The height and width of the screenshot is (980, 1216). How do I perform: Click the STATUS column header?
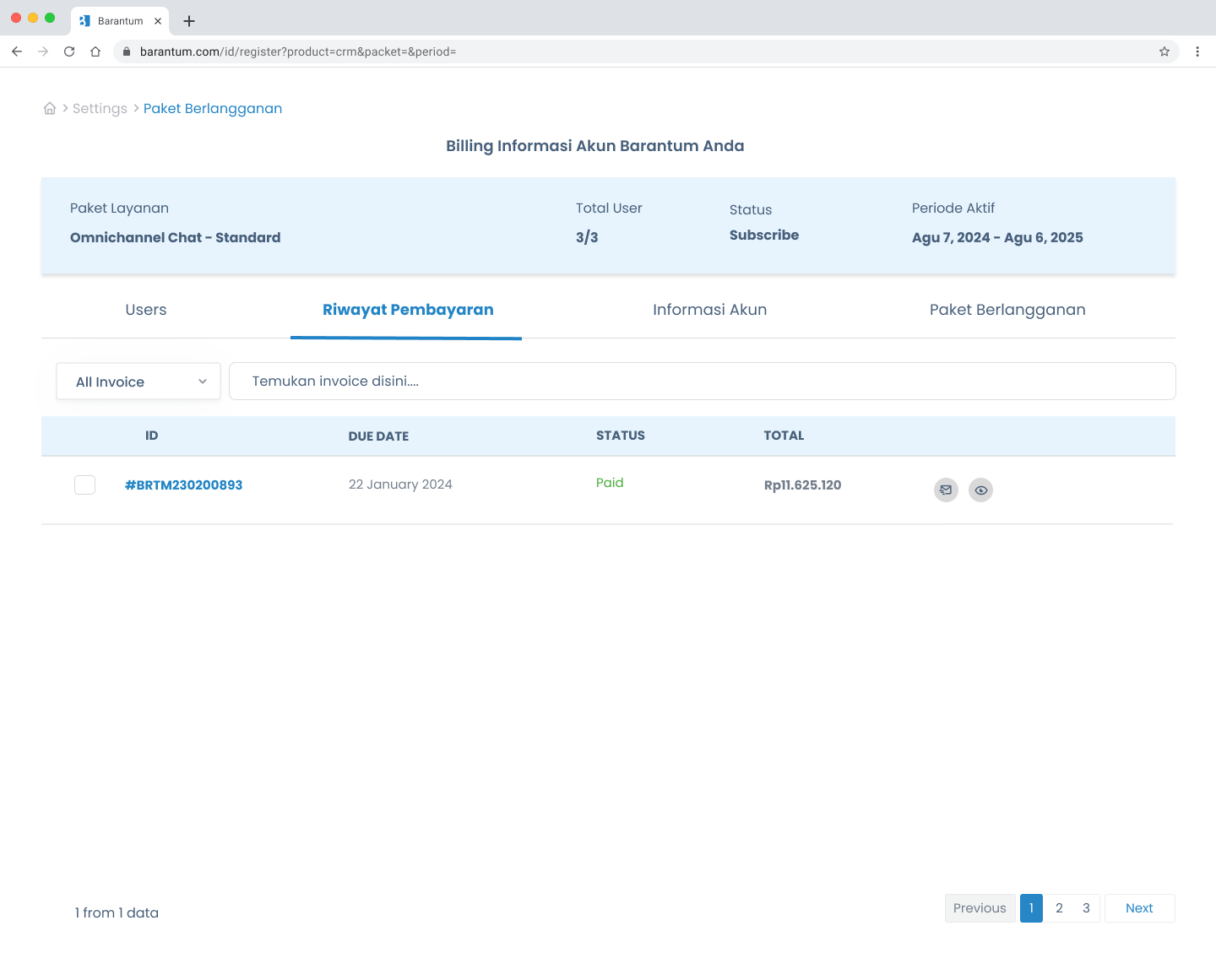click(x=621, y=436)
